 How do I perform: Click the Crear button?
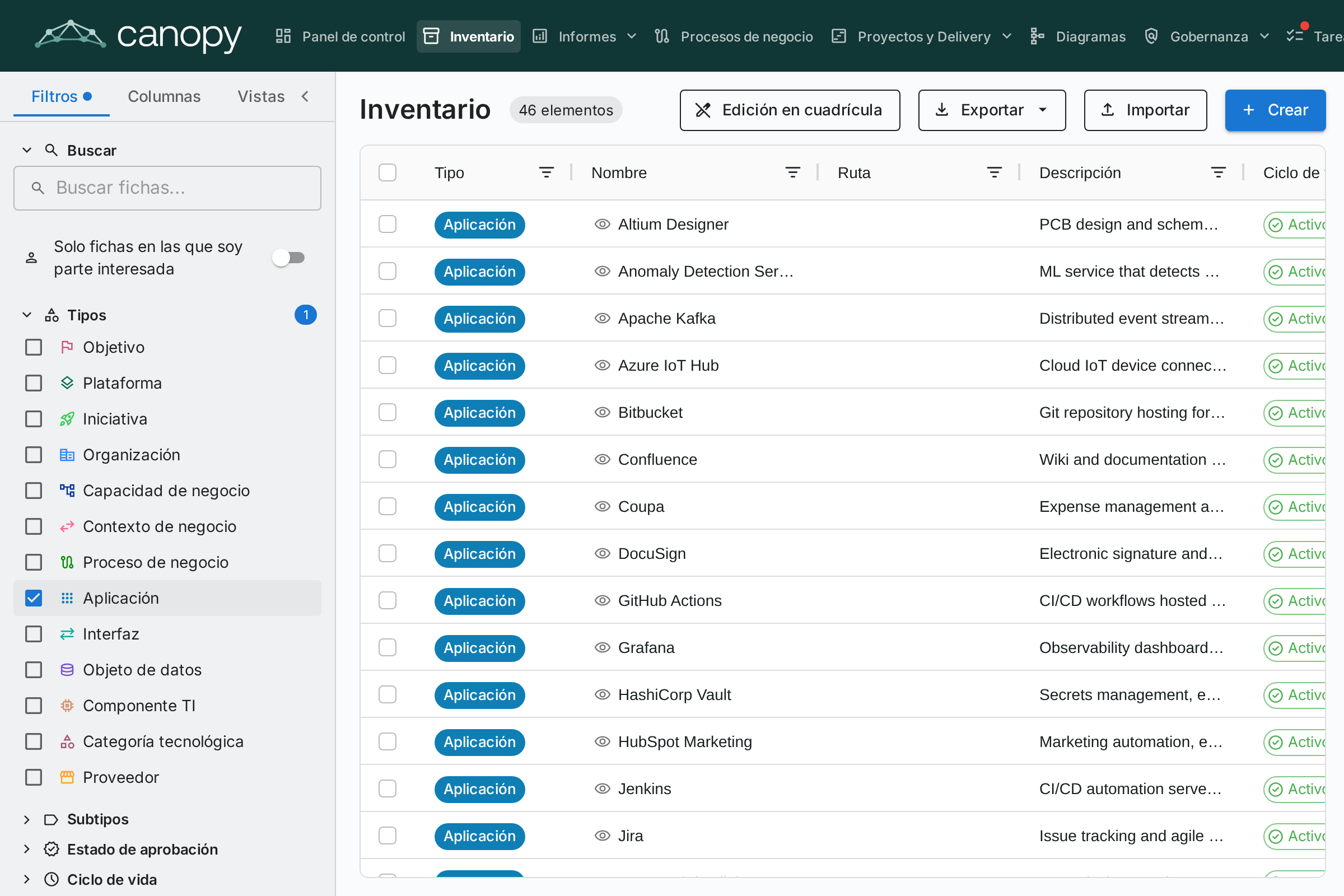[x=1275, y=110]
